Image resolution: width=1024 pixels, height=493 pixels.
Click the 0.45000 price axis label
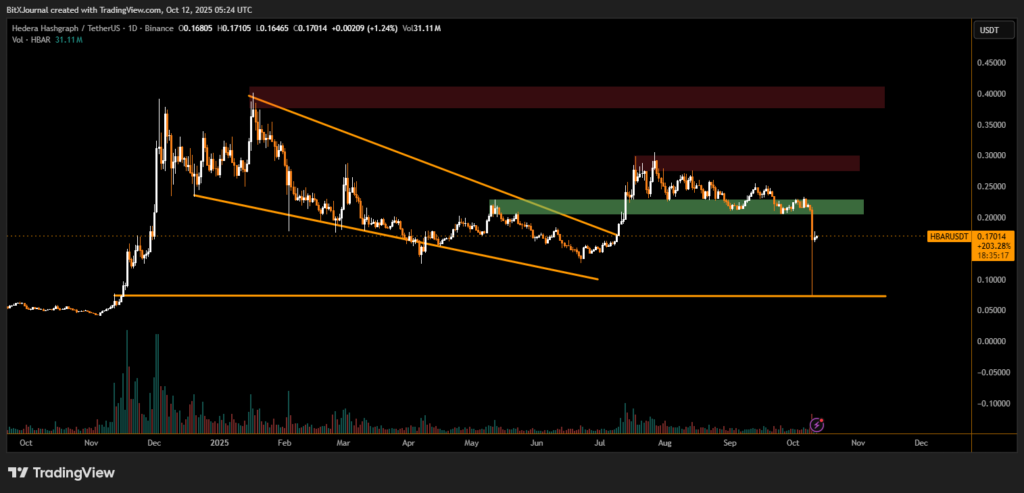pos(992,62)
